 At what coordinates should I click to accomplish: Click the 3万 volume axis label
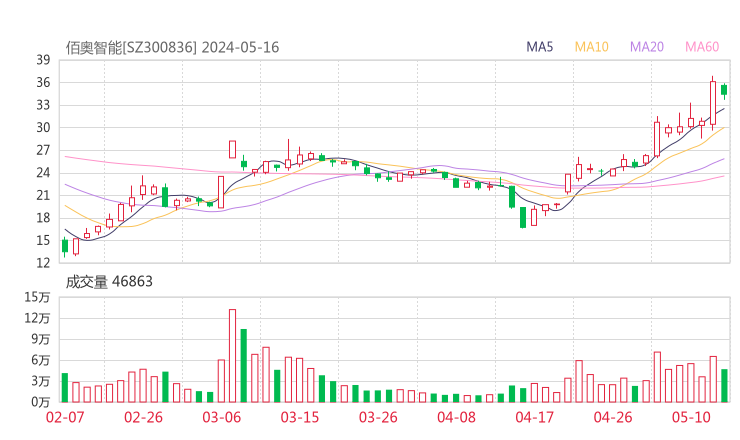41,381
